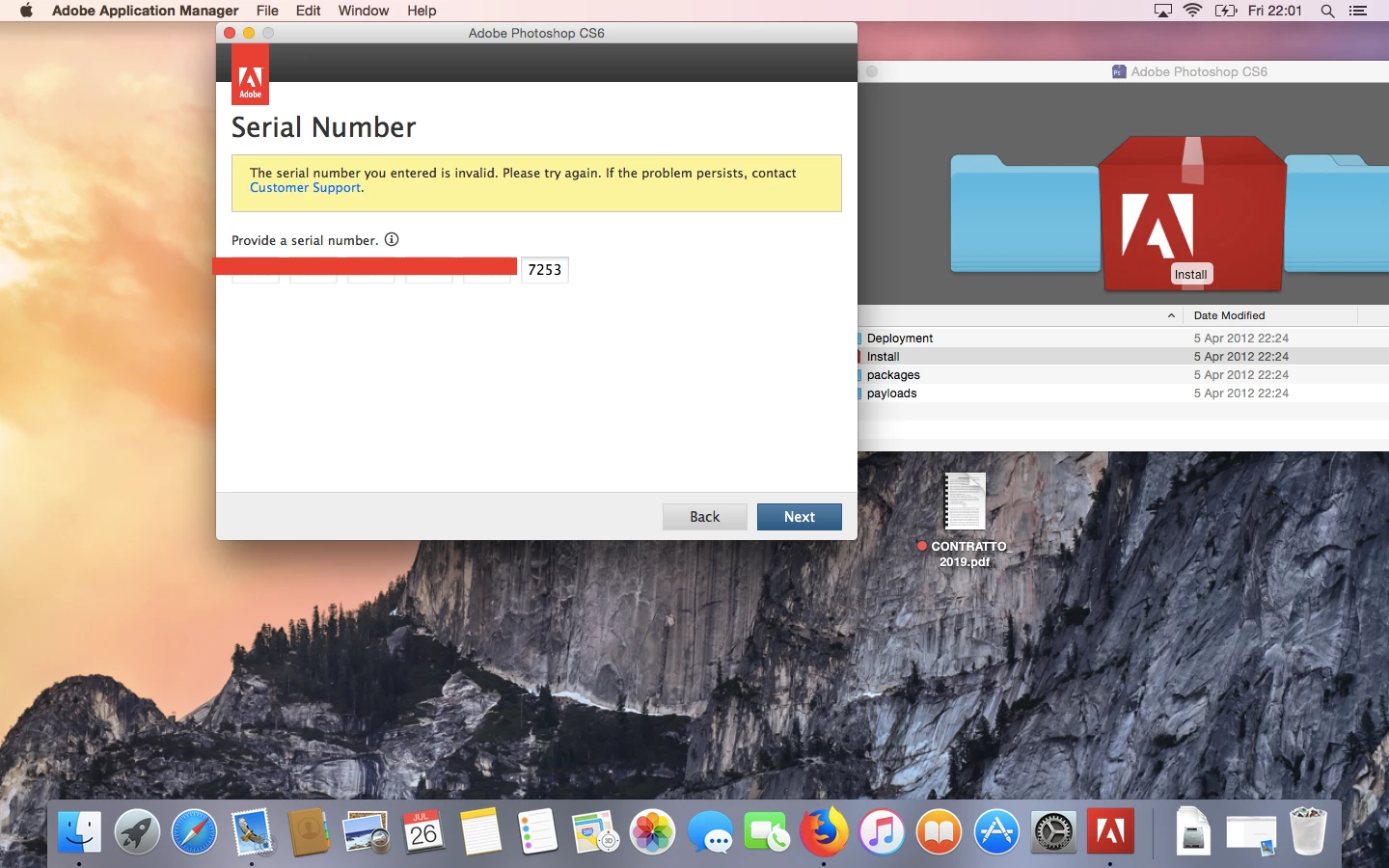Image resolution: width=1389 pixels, height=868 pixels.
Task: Open Contacts book icon in dock
Action: tap(309, 831)
